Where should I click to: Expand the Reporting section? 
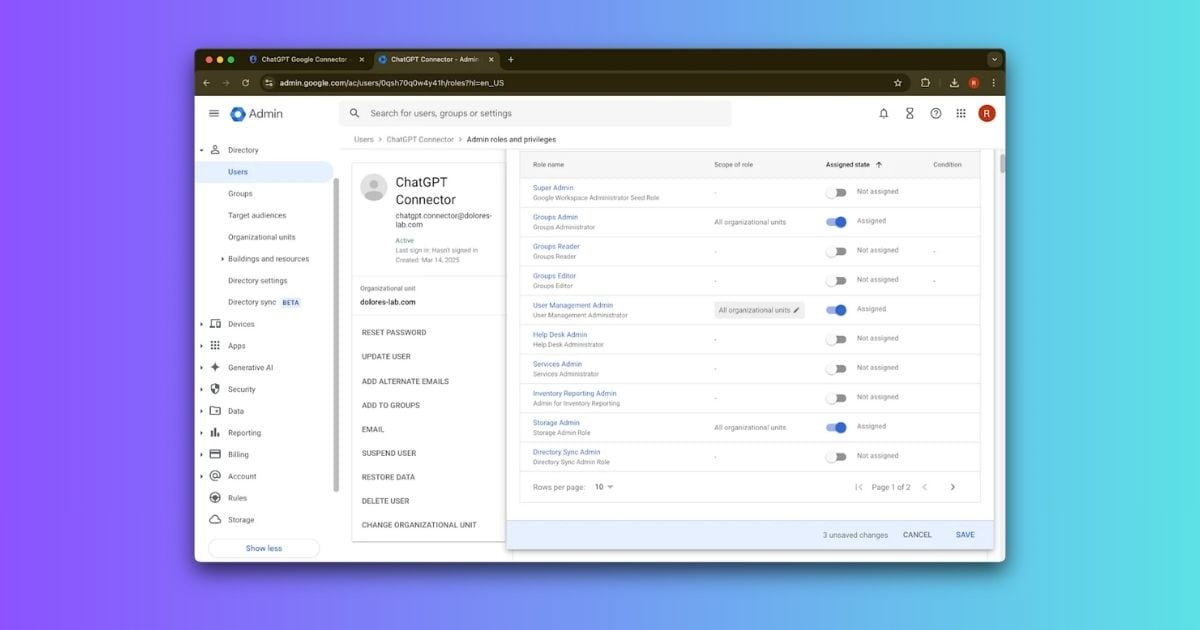tap(201, 433)
